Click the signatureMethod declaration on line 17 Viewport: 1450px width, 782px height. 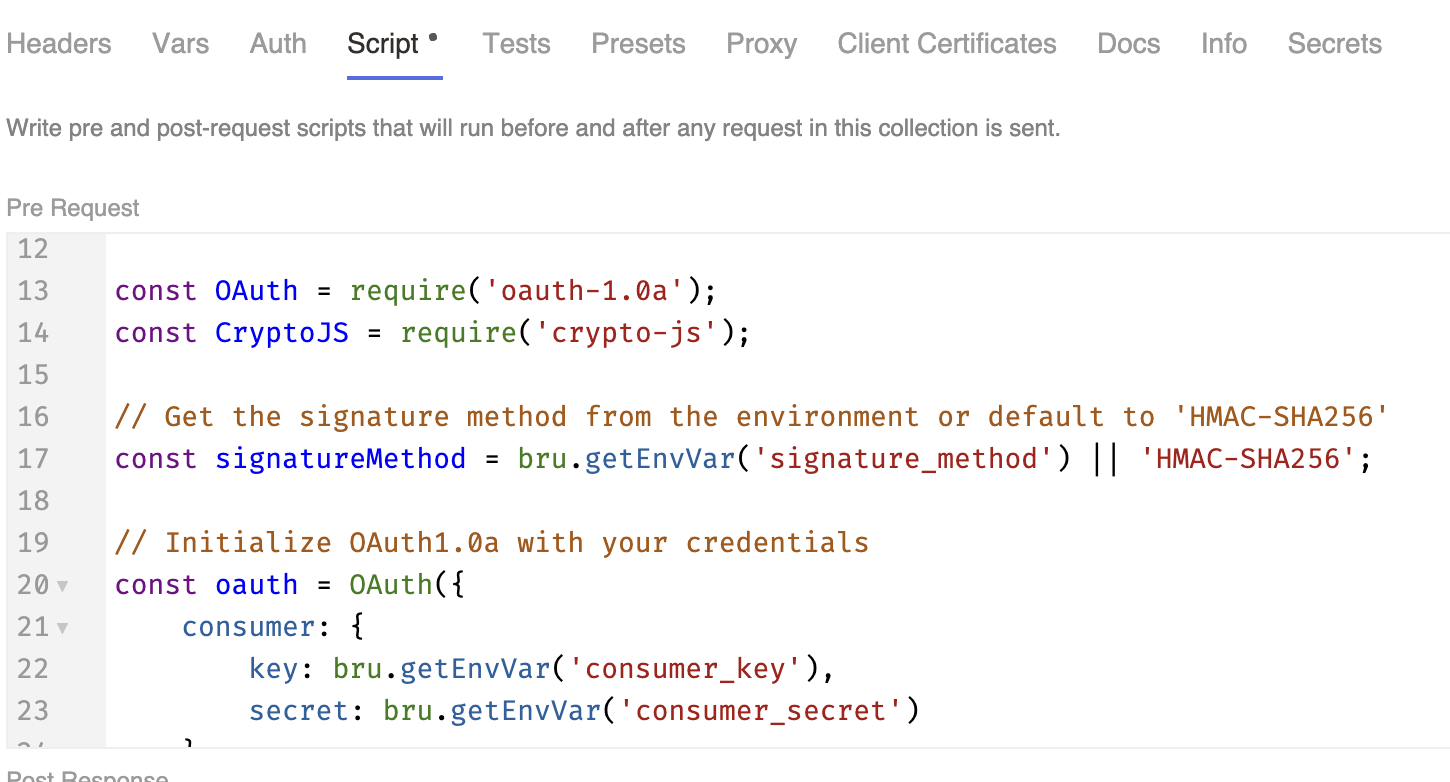pyautogui.click(x=743, y=459)
